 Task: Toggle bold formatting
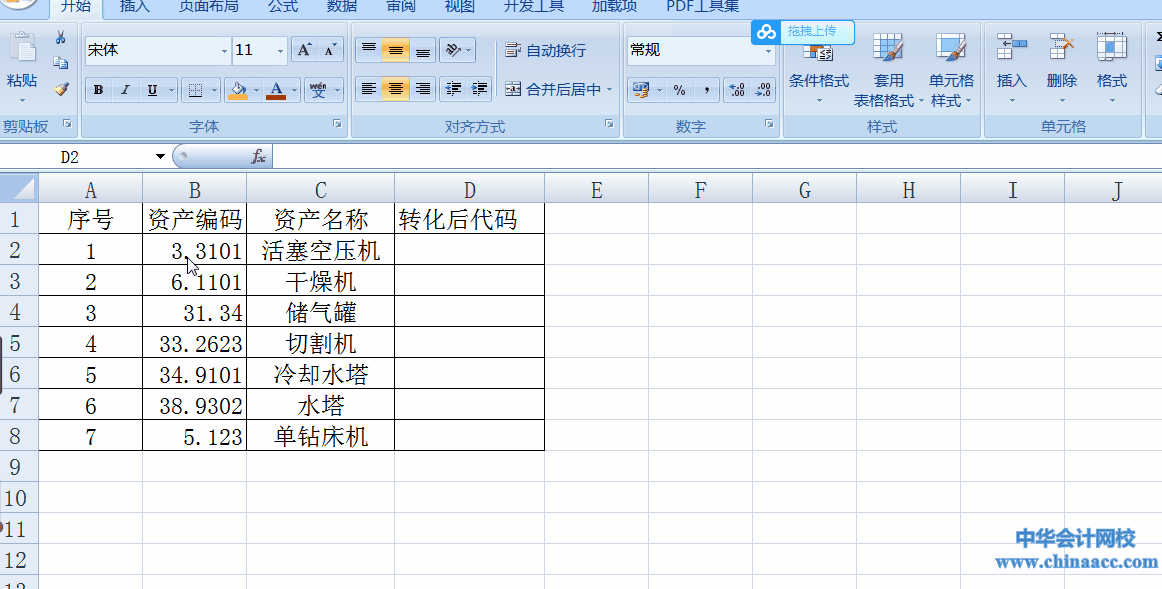point(98,90)
